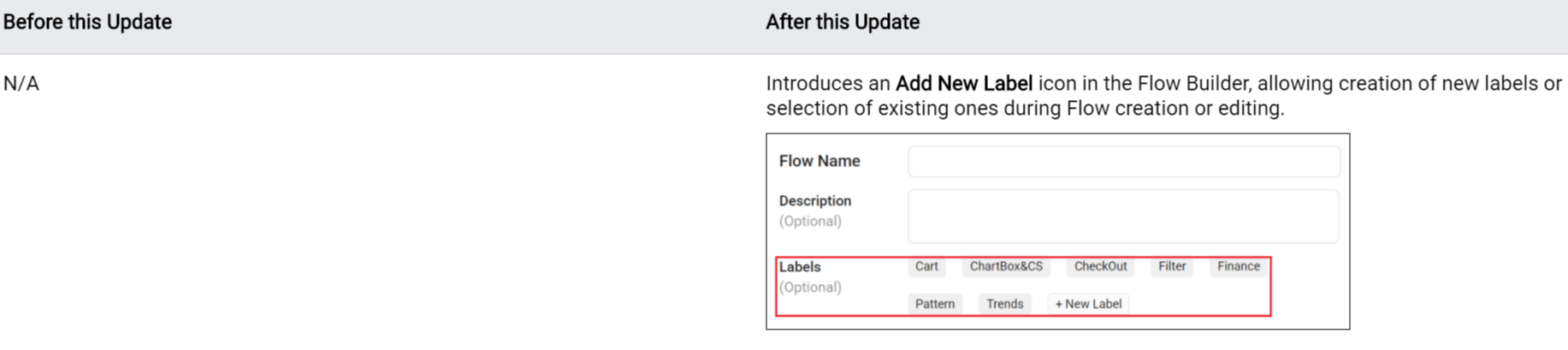Pick the Filter label chip
The image size is (1568, 350).
tap(1172, 266)
